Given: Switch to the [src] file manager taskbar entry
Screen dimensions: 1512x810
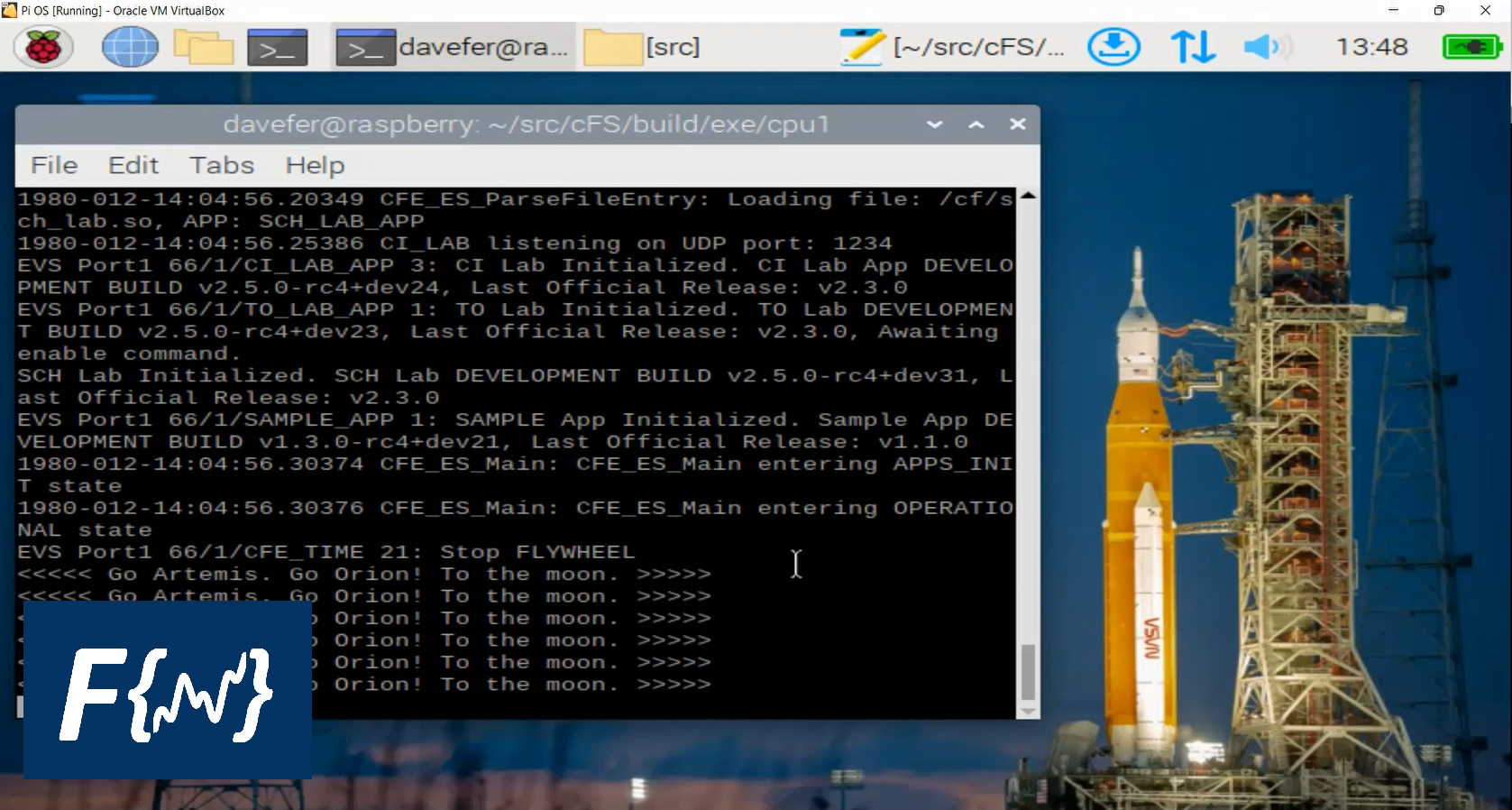Looking at the screenshot, I should (642, 47).
